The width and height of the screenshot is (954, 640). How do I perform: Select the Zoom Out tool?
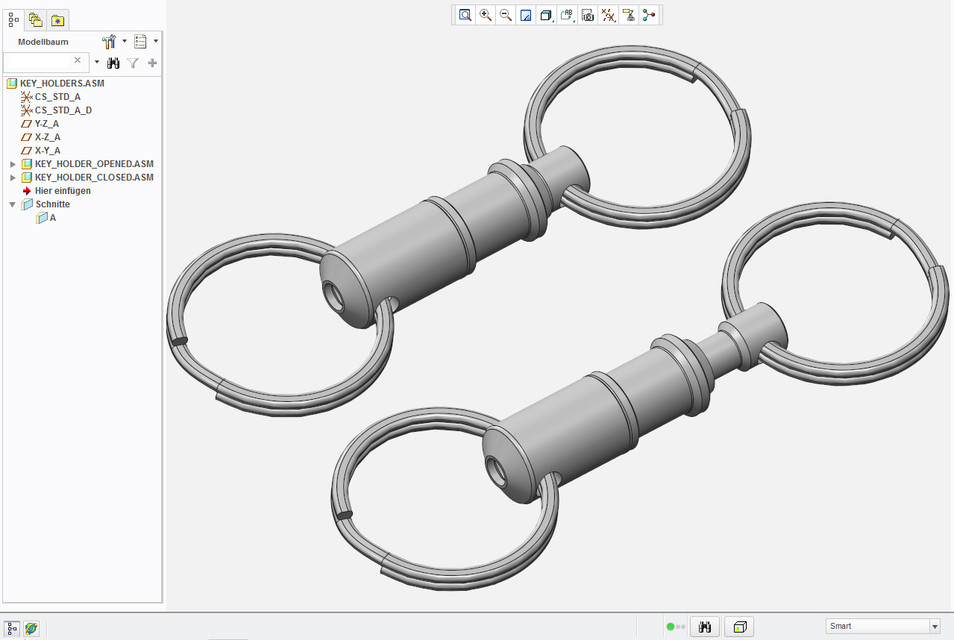(505, 15)
